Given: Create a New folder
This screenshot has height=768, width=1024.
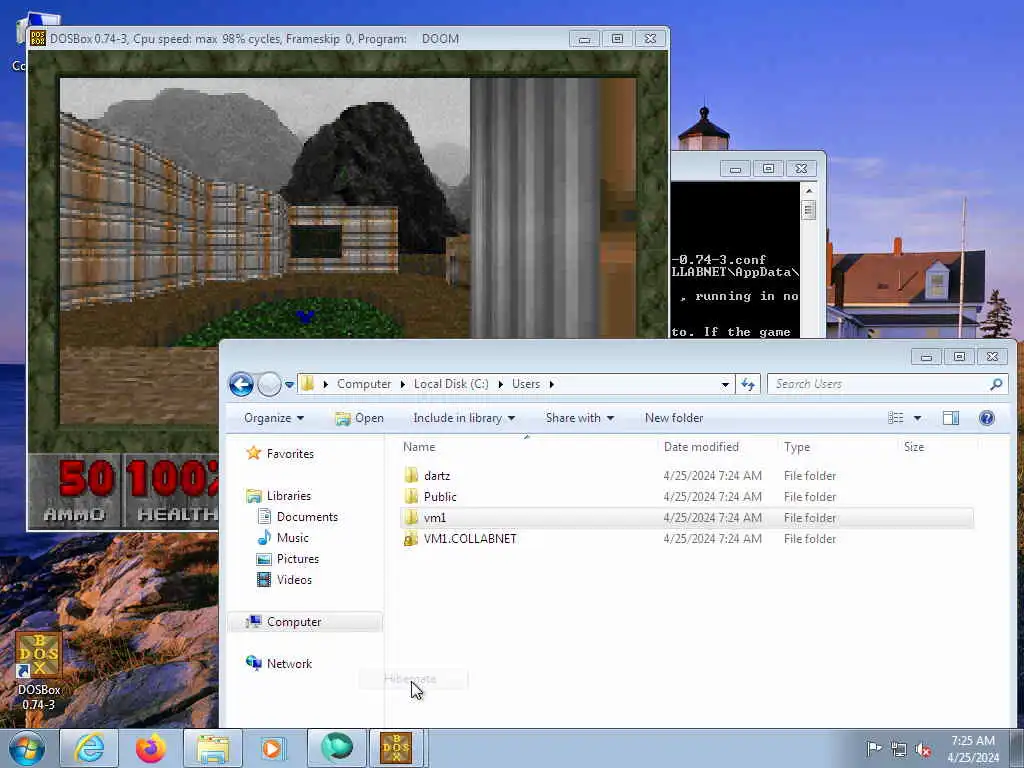Looking at the screenshot, I should click(x=674, y=418).
